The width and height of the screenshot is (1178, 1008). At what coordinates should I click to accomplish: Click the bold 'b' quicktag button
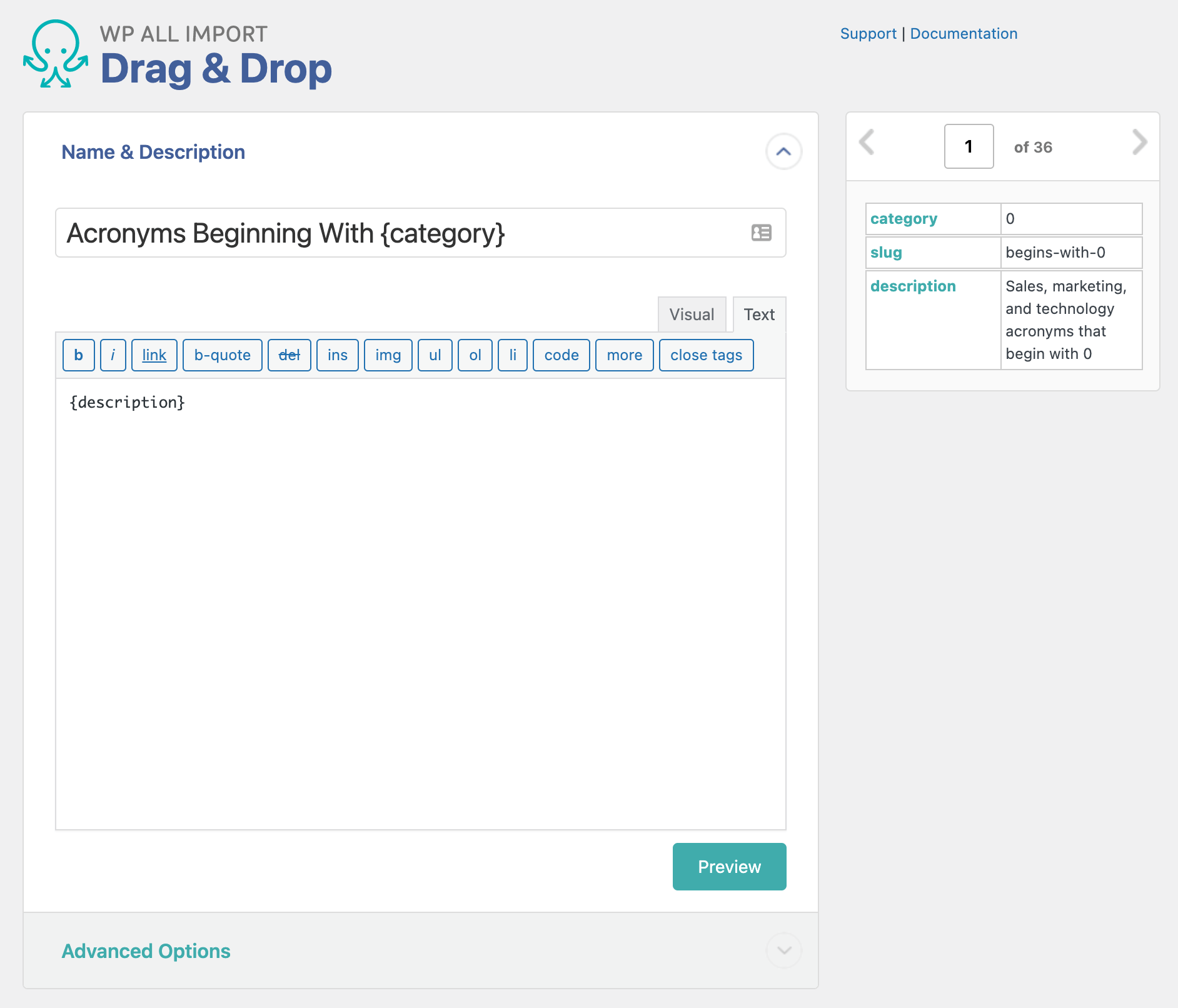79,355
